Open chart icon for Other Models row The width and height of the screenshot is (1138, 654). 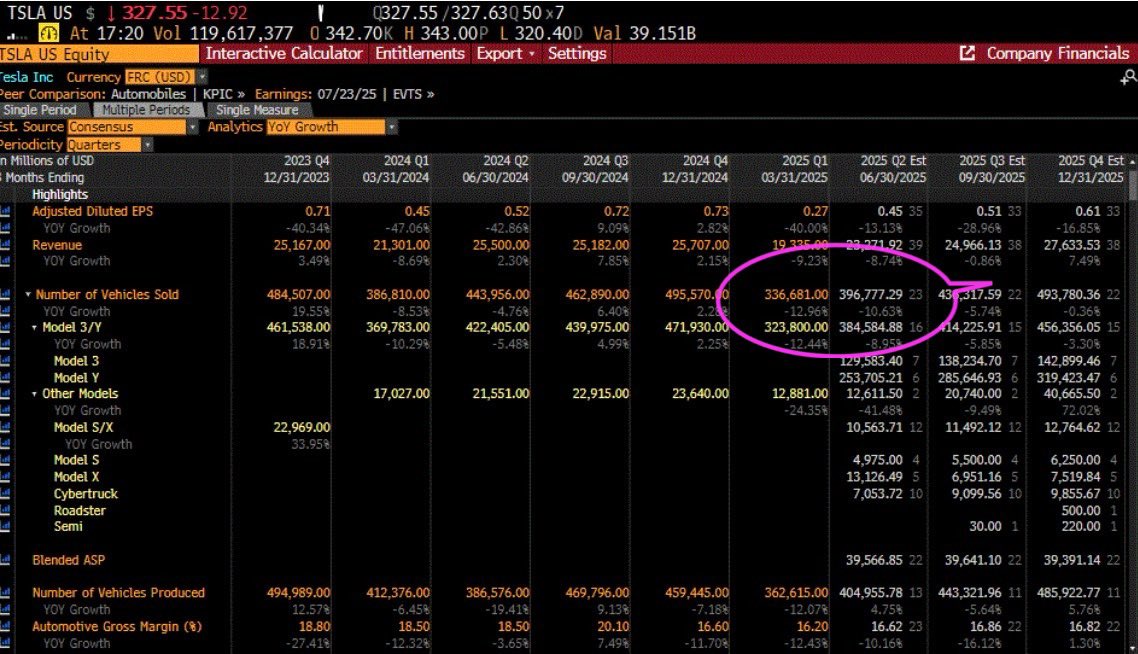(x=6, y=393)
